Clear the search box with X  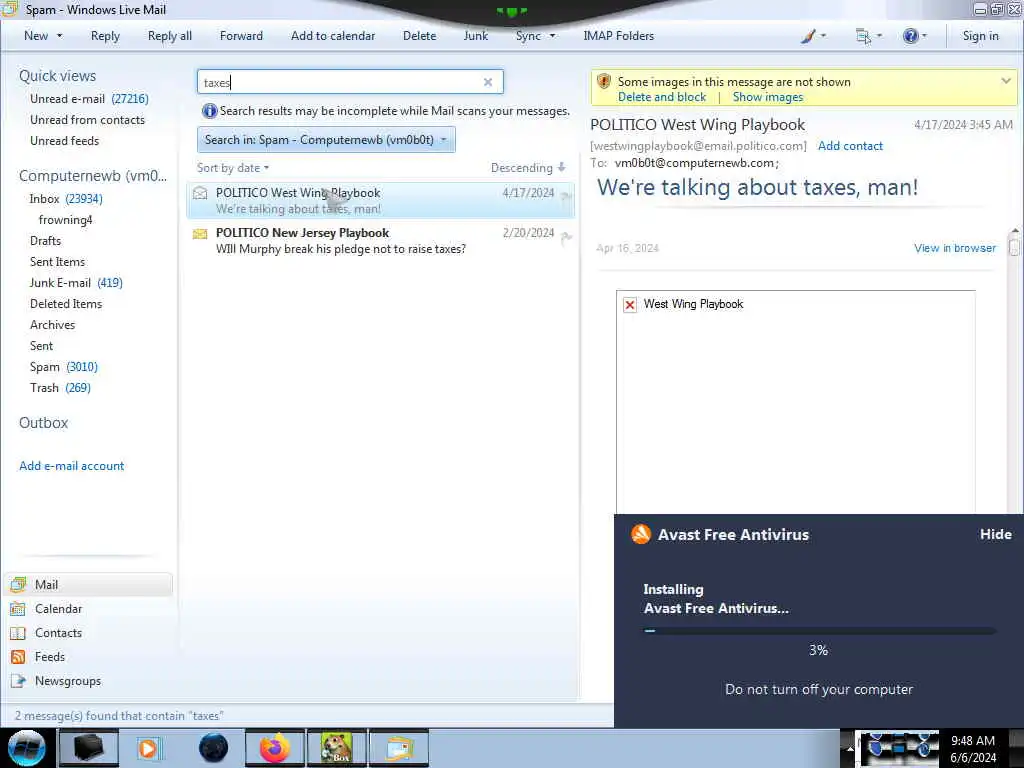point(488,82)
